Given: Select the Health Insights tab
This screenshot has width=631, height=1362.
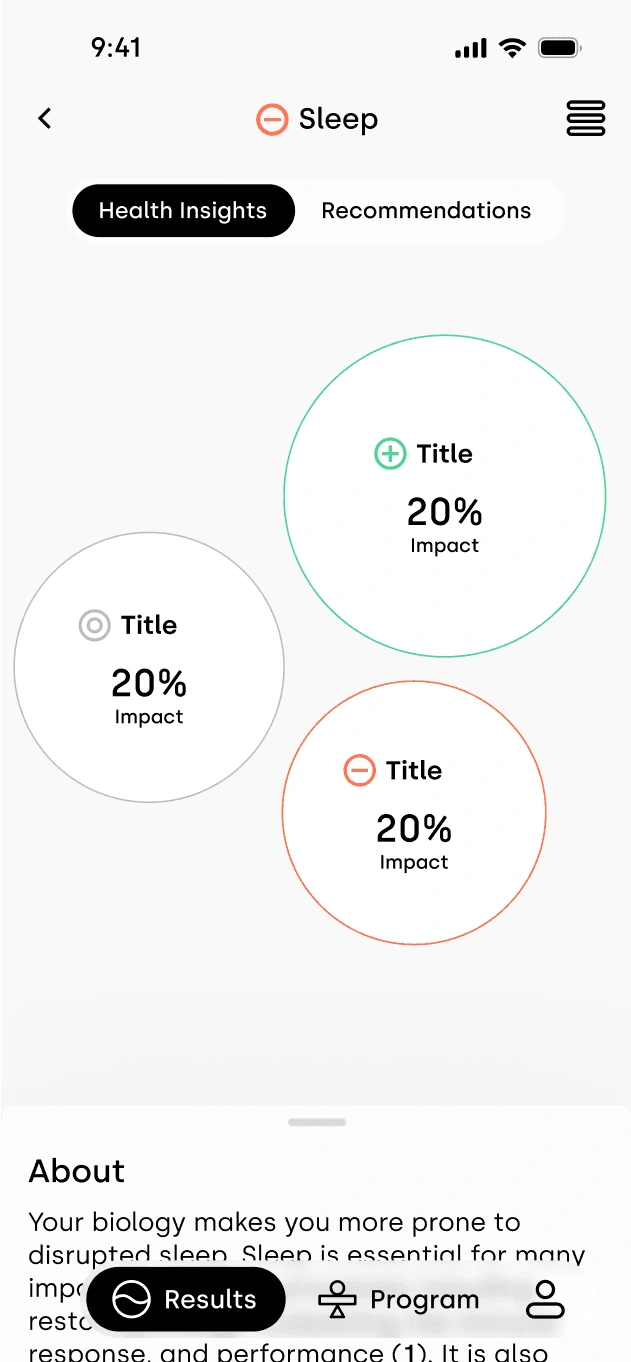Looking at the screenshot, I should click(183, 211).
